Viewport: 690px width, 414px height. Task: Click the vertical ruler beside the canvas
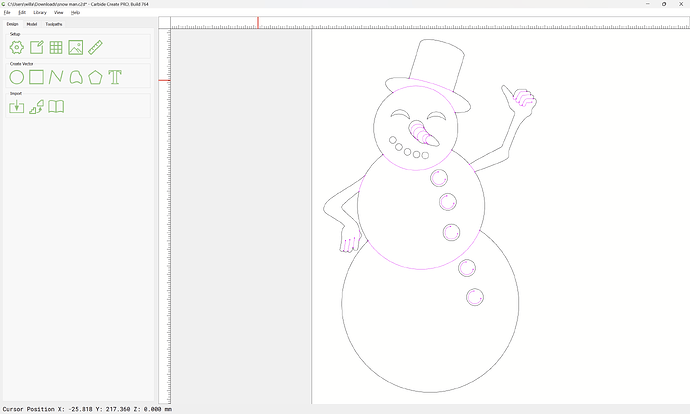[x=165, y=216]
